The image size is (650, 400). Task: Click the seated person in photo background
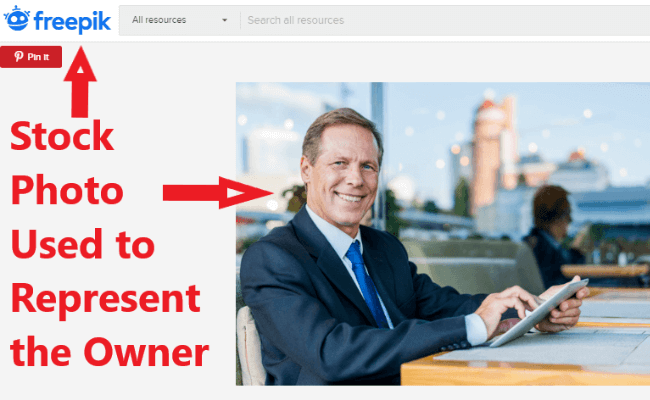[553, 236]
